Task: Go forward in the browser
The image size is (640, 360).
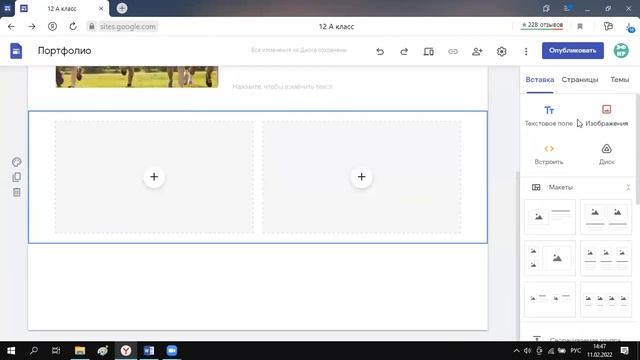Action: coord(31,27)
